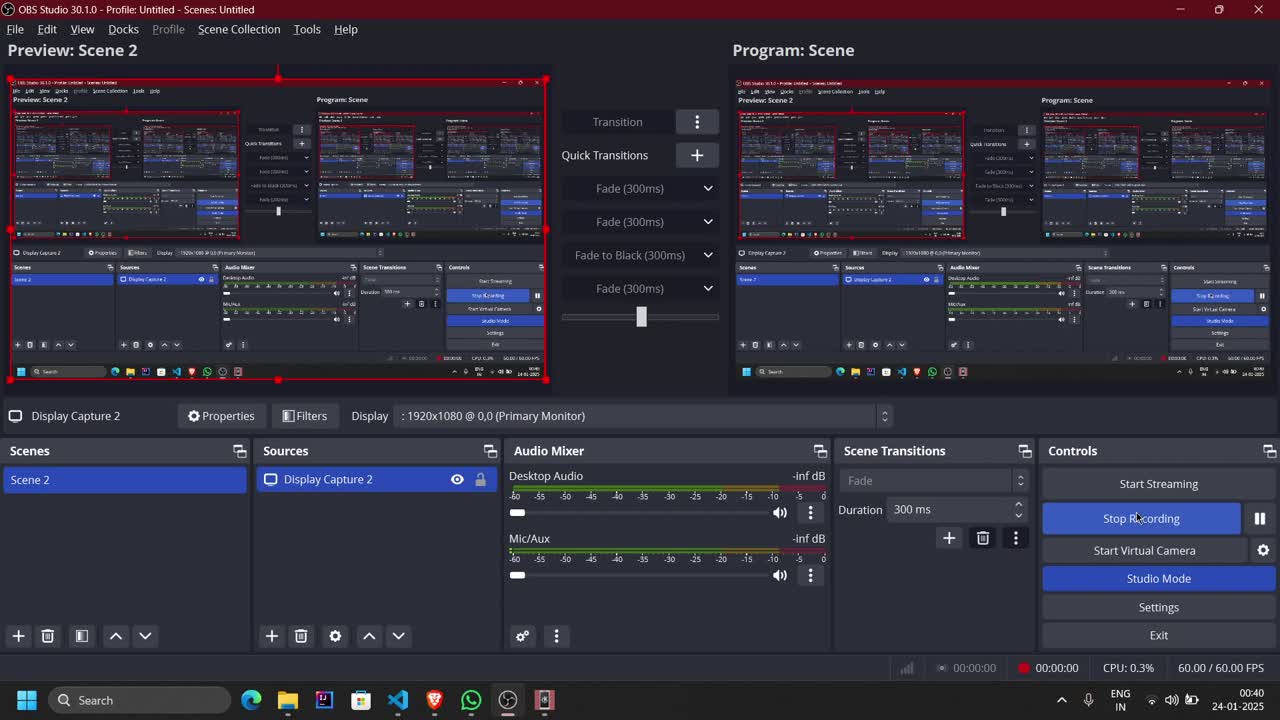Mute Mic/Aux speaker icon
1280x720 pixels.
click(780, 575)
